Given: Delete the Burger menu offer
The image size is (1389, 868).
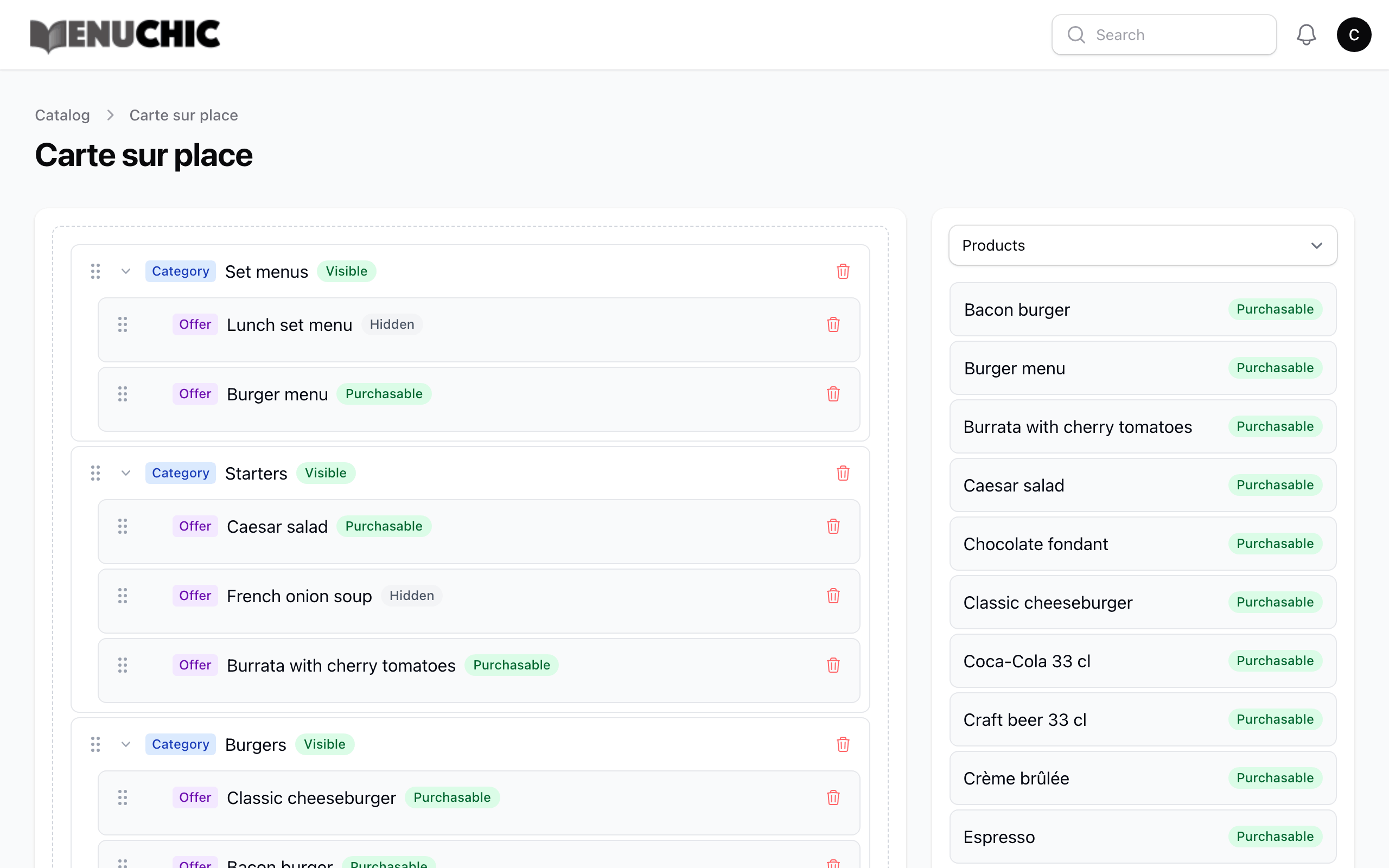Looking at the screenshot, I should [833, 394].
